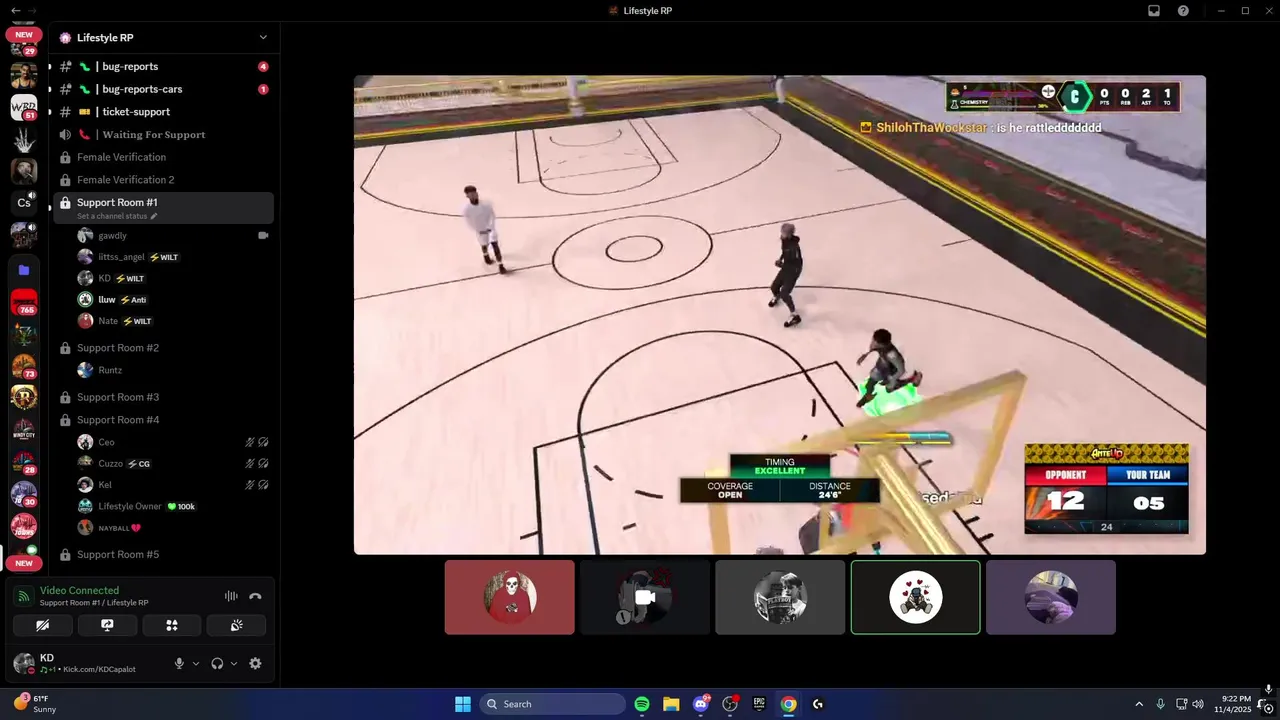The image size is (1280, 720).
Task: Click the lower NEW unread pill
Action: [24, 563]
